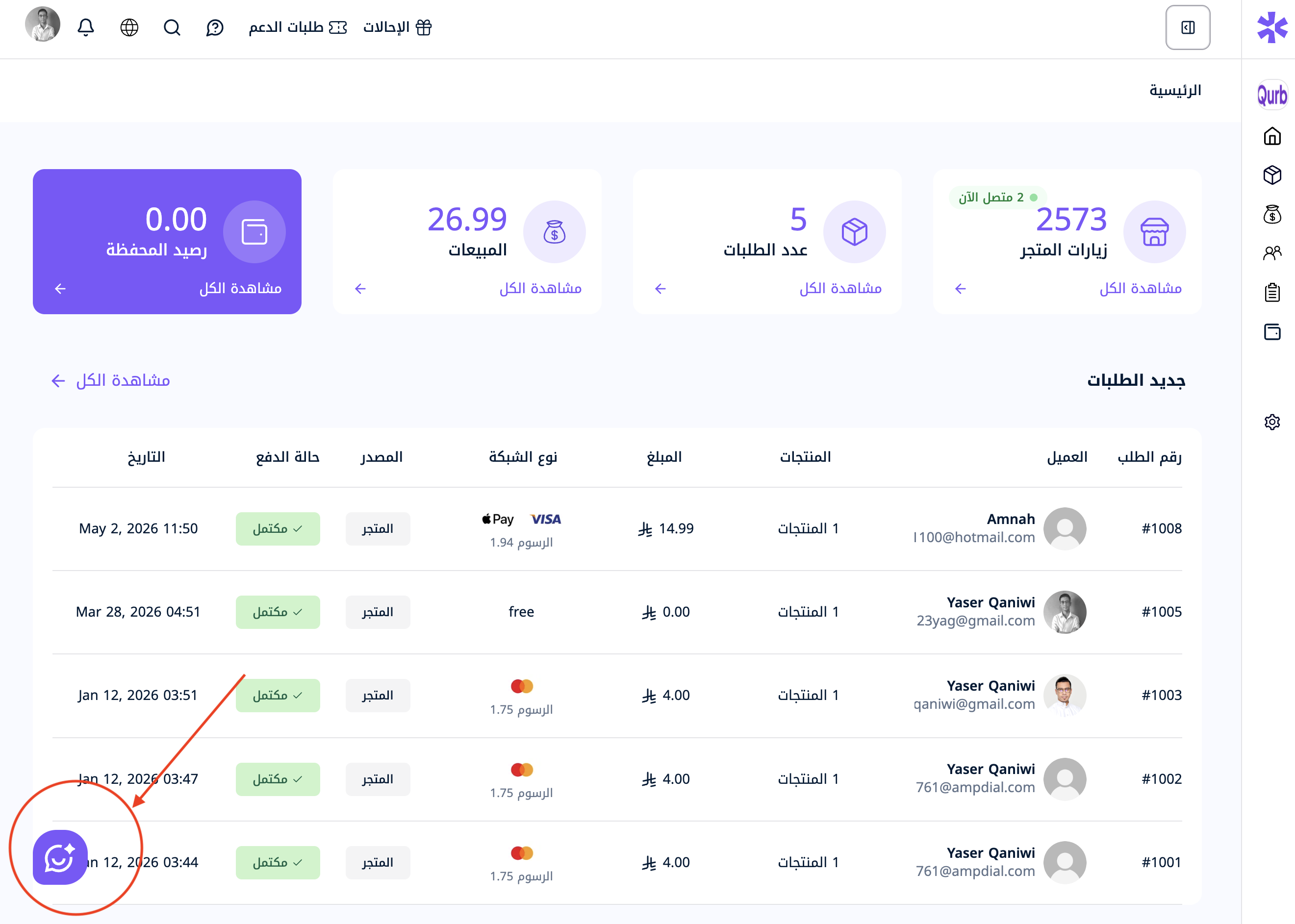Click the VISA logo on order #1008

546,519
